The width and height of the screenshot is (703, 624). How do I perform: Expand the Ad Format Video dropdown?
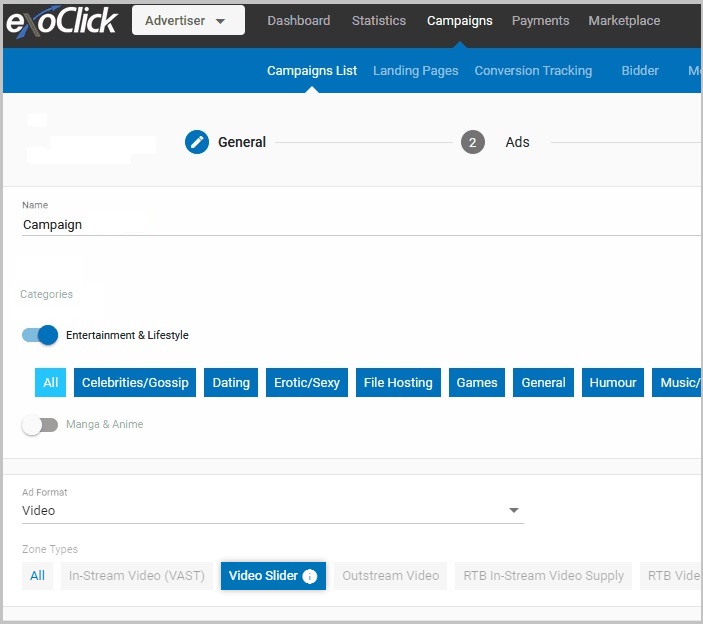coord(273,511)
